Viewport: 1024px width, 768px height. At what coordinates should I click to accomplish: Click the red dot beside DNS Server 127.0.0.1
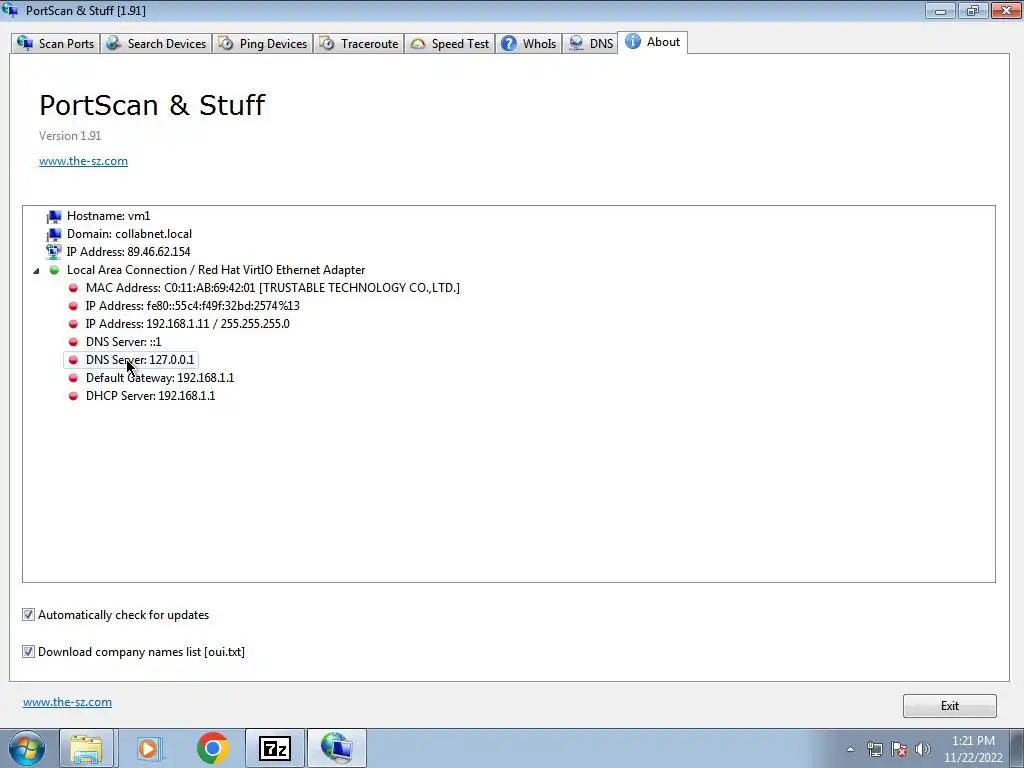pyautogui.click(x=73, y=360)
